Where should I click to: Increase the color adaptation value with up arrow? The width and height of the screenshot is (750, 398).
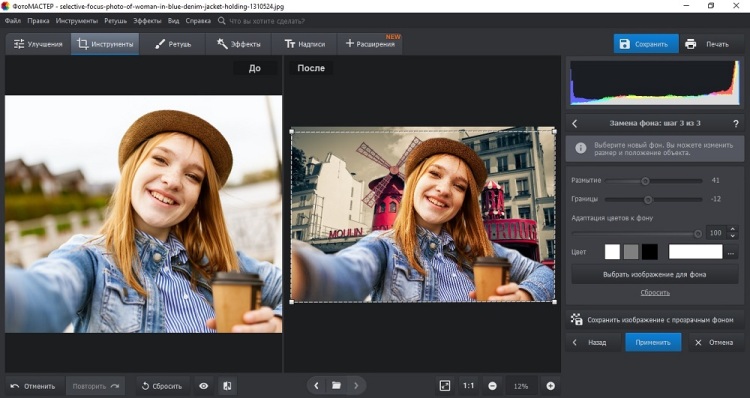[x=732, y=230]
